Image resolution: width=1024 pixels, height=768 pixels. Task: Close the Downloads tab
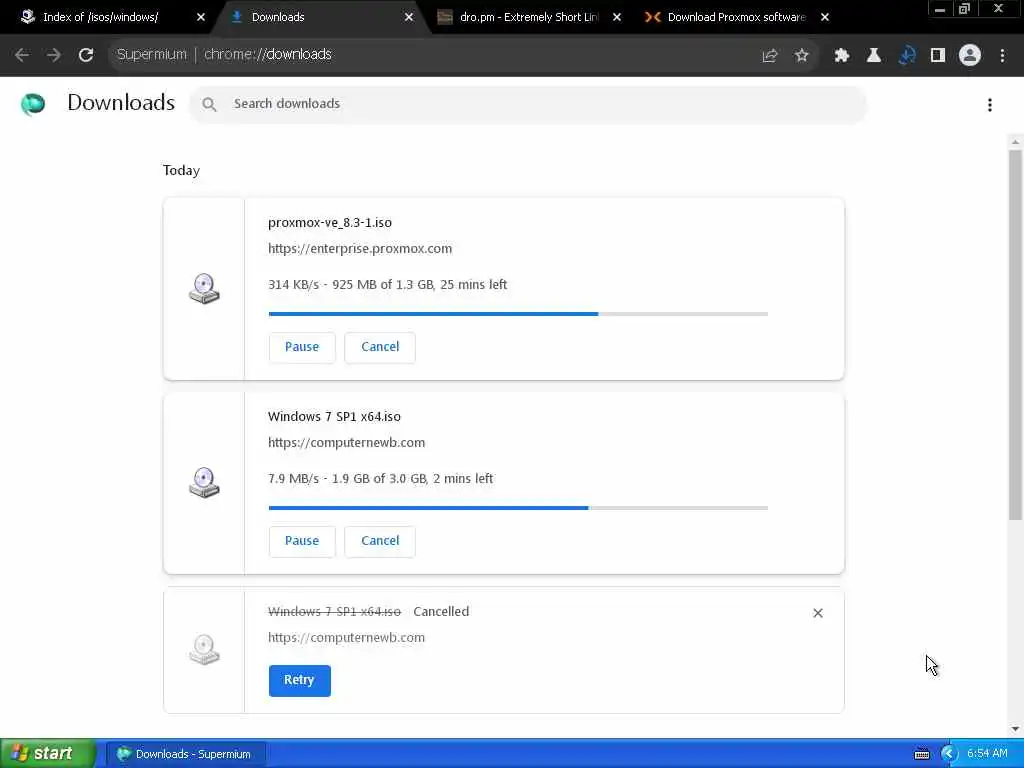pyautogui.click(x=409, y=18)
